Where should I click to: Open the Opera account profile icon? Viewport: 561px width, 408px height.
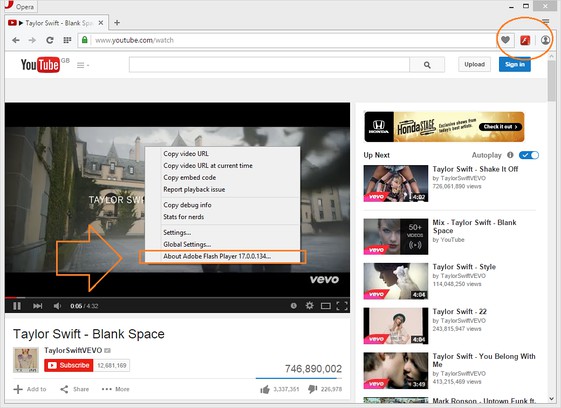point(545,40)
